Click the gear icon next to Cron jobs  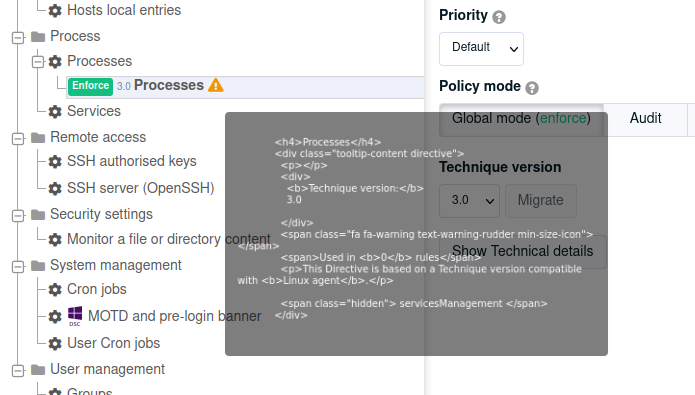[x=55, y=290]
